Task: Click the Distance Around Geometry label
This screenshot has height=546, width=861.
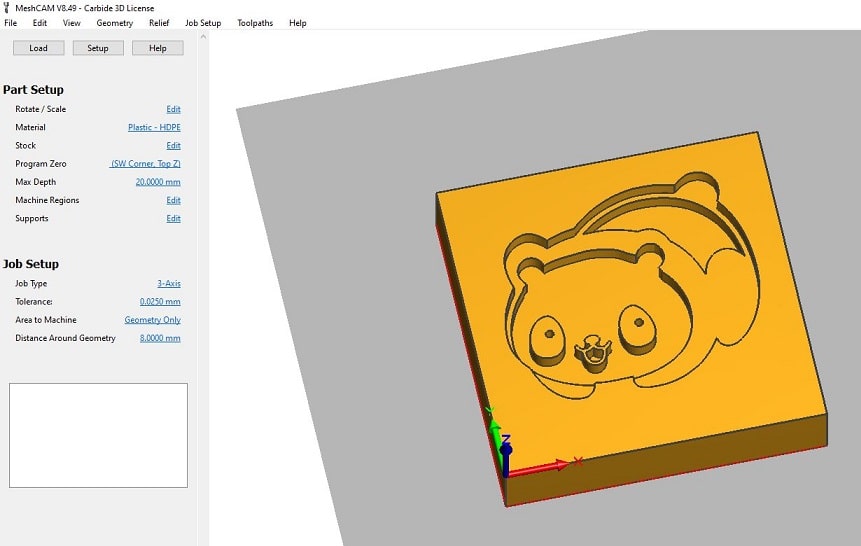Action: (x=65, y=338)
